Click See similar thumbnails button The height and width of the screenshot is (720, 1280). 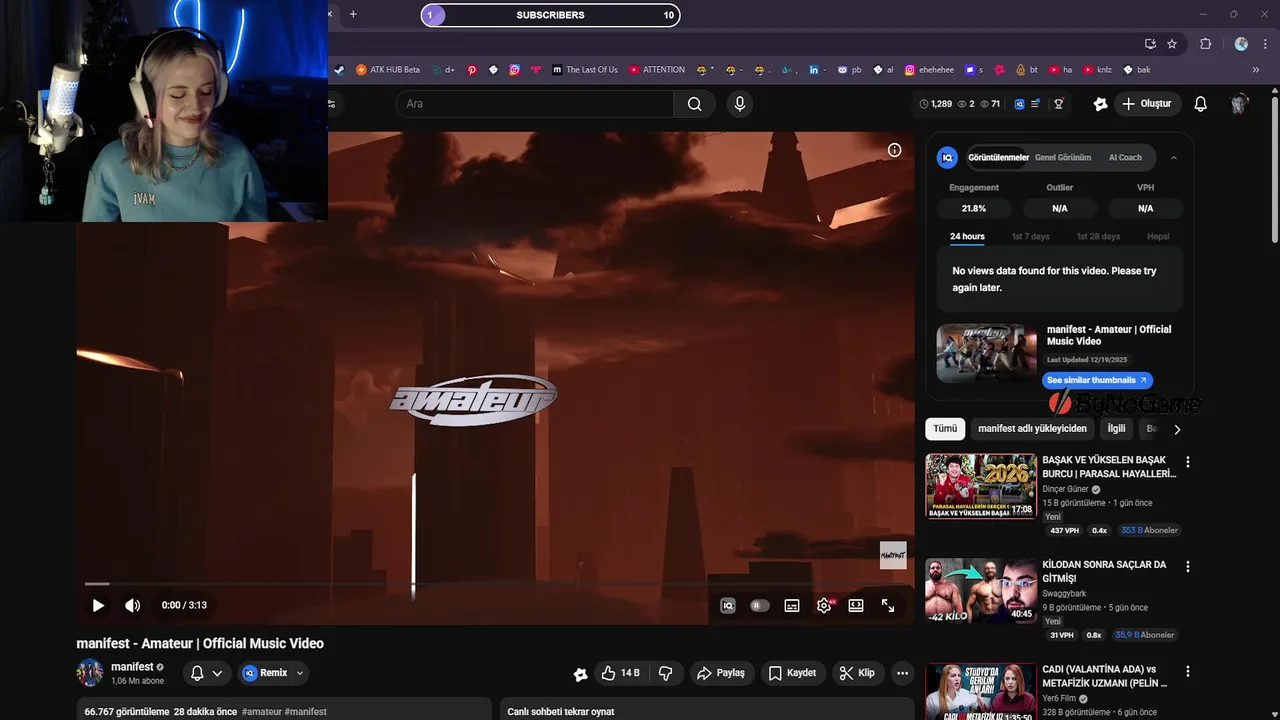point(1097,380)
